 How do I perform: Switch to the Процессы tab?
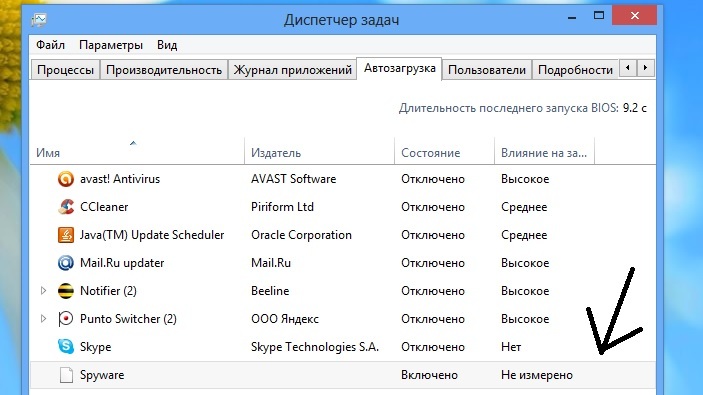[x=65, y=70]
